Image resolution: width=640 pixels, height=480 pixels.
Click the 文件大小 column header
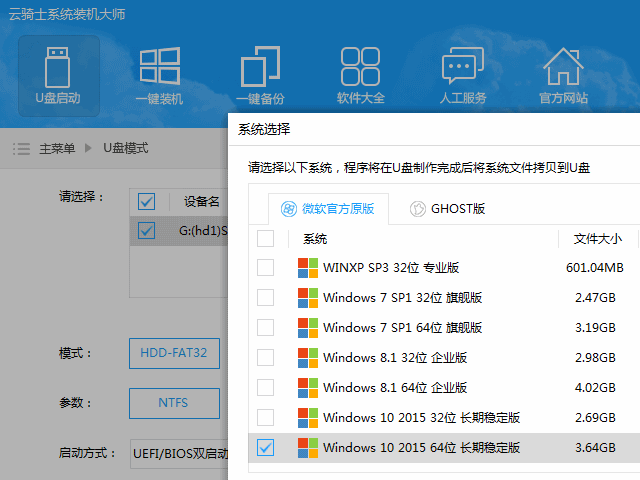598,239
